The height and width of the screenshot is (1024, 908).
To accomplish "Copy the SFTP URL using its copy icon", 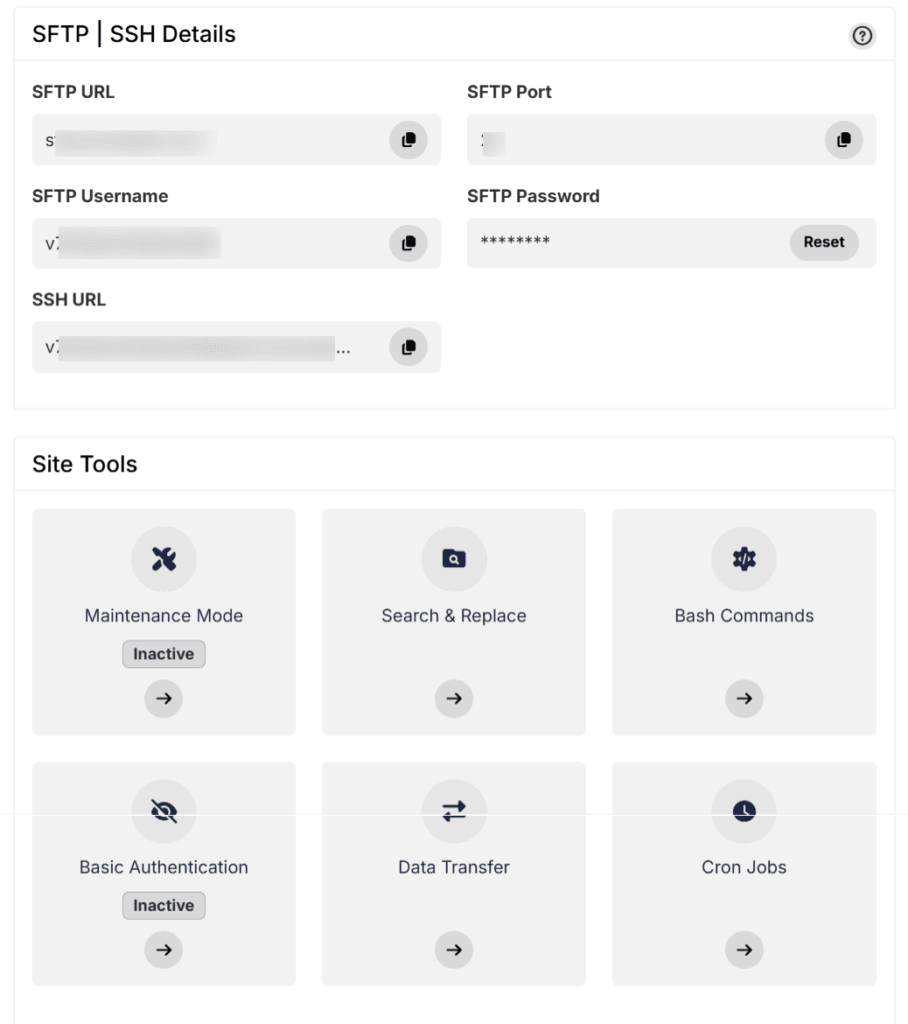I will tap(408, 140).
